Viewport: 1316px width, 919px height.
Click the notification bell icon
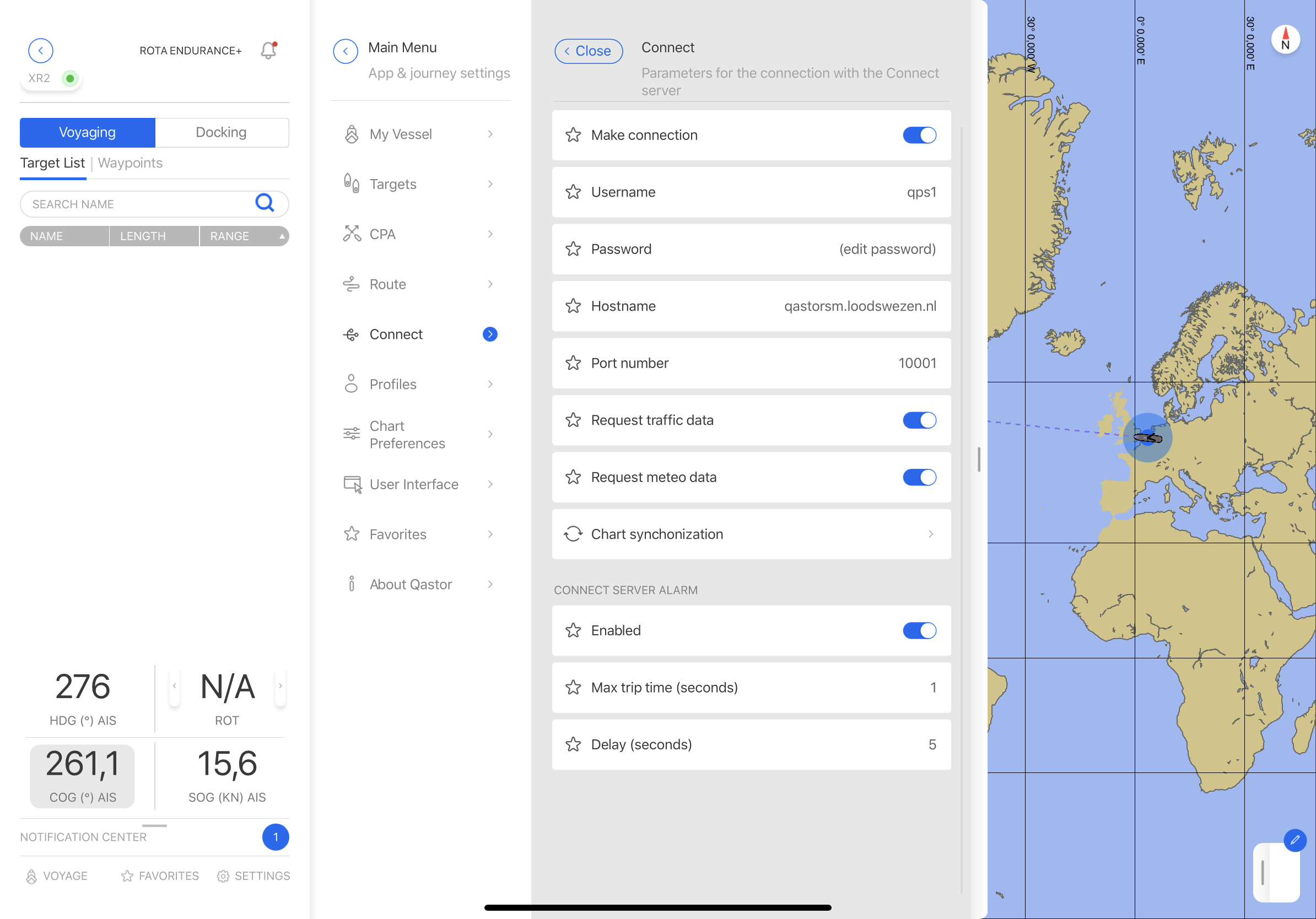[x=268, y=51]
